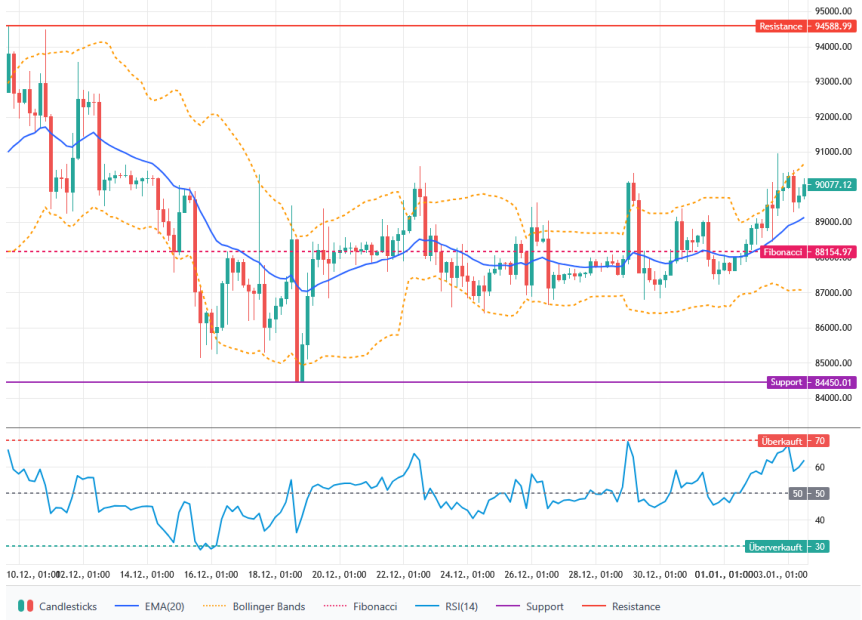The width and height of the screenshot is (862, 620).
Task: Click the blue EMA(20) legend marker
Action: click(x=126, y=606)
